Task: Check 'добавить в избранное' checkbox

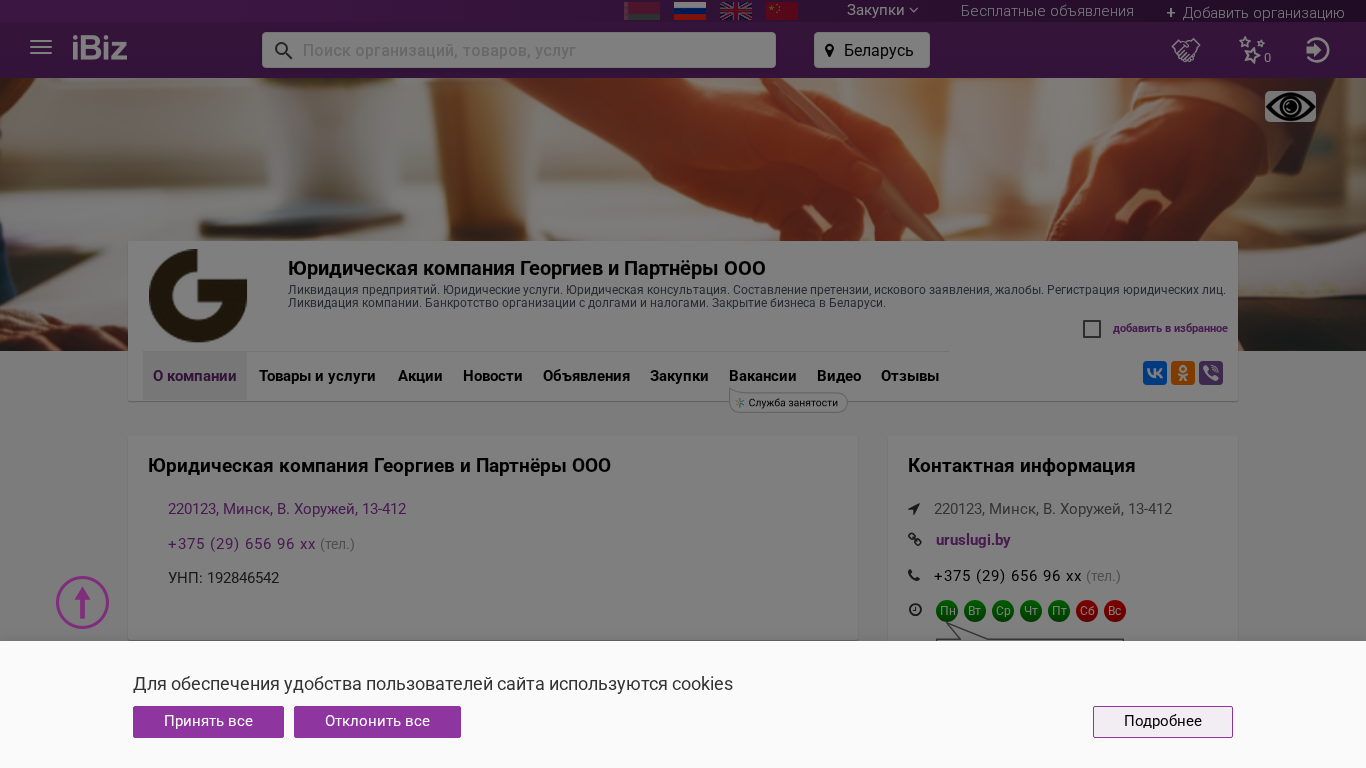Action: click(x=1092, y=329)
